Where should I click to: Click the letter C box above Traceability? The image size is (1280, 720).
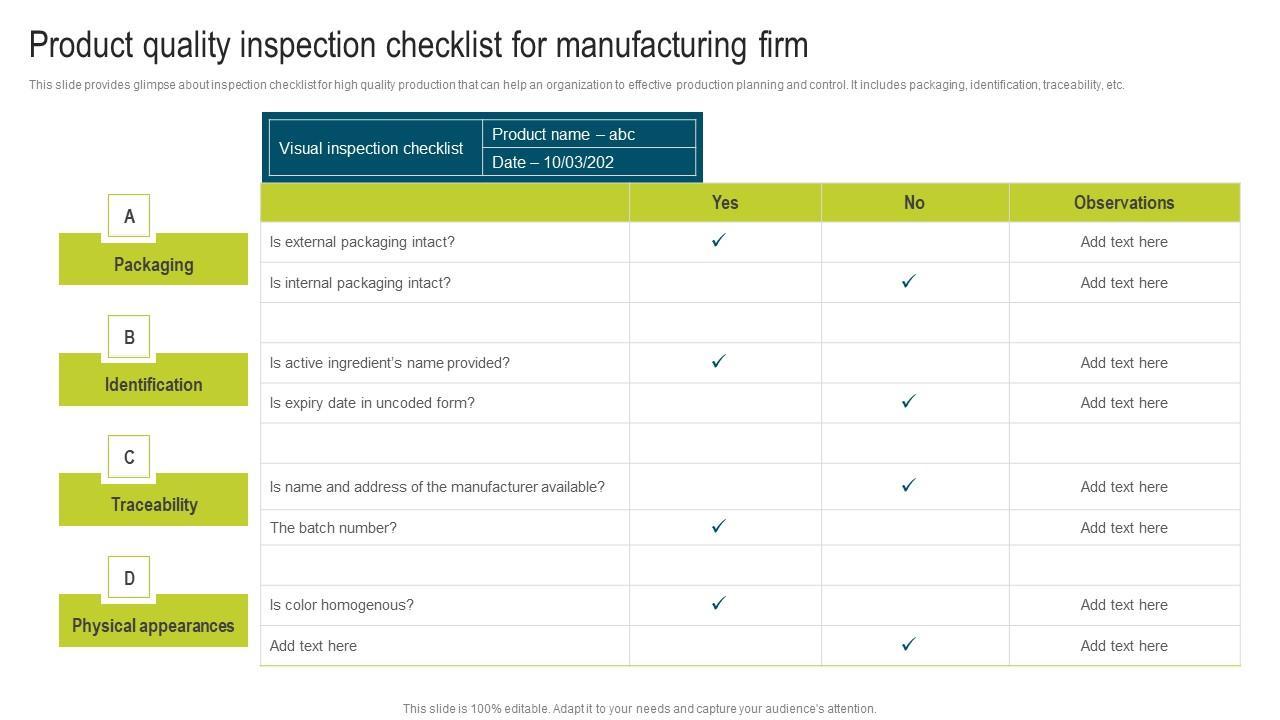point(129,457)
